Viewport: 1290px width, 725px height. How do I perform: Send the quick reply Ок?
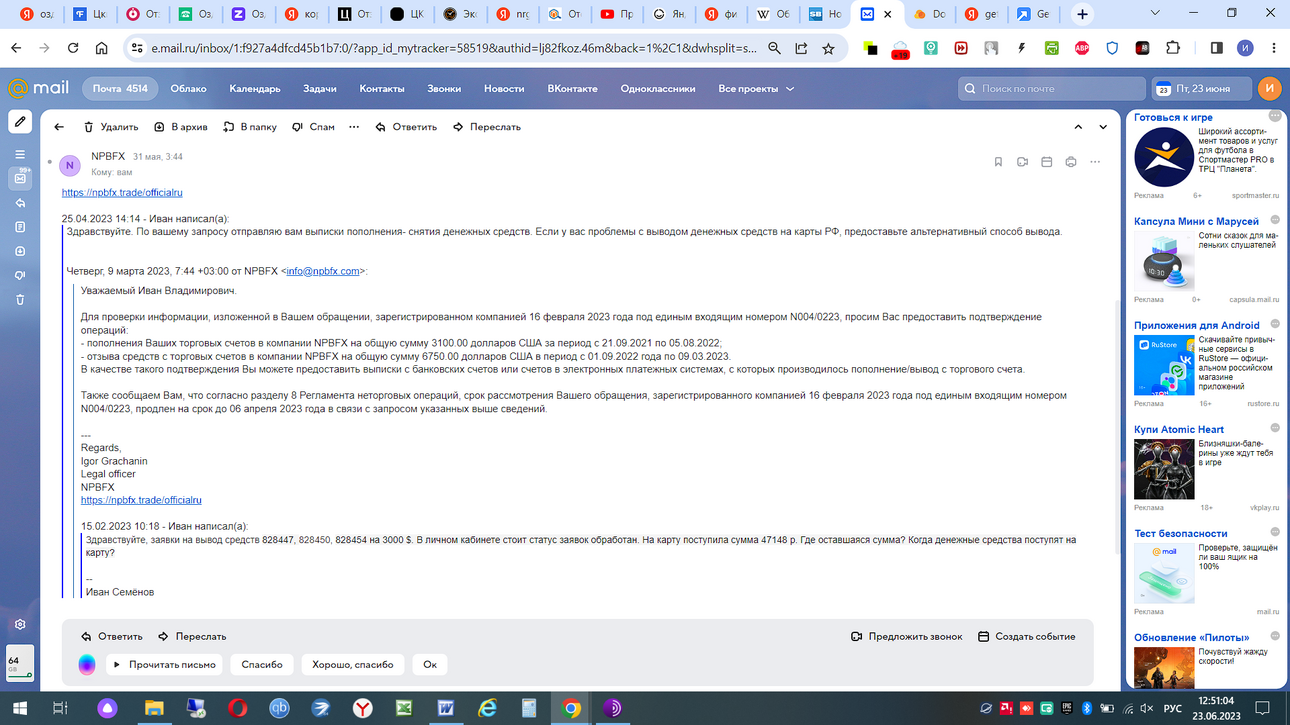click(430, 665)
